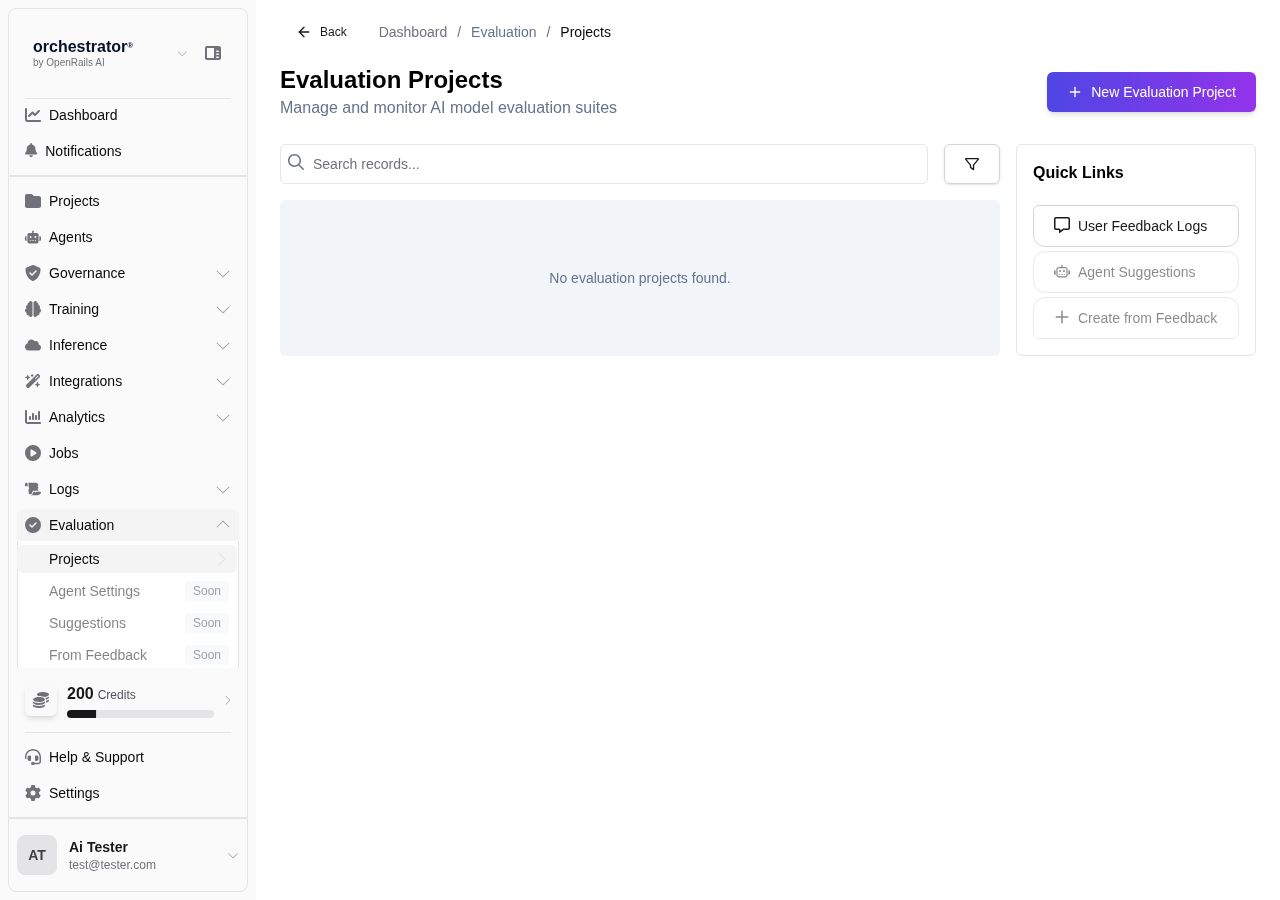Collapse the Evaluation section
Image resolution: width=1280 pixels, height=900 pixels.
[223, 525]
